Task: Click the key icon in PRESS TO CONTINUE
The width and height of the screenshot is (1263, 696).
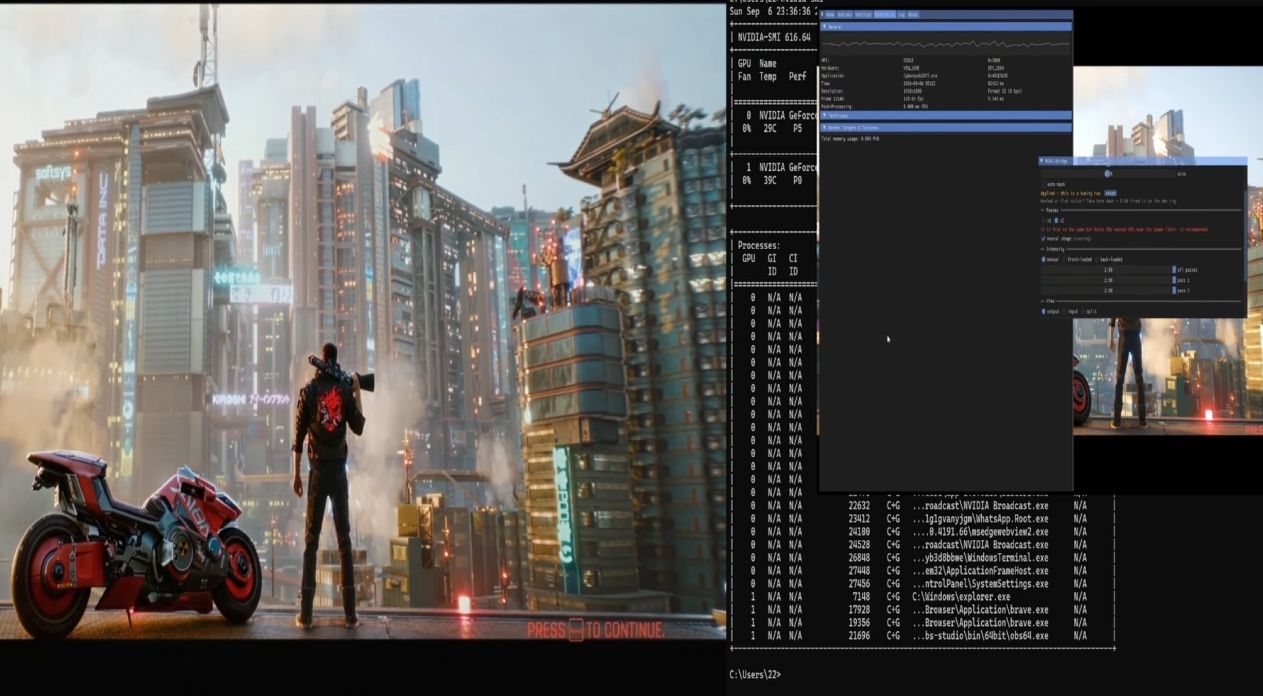Action: click(575, 630)
